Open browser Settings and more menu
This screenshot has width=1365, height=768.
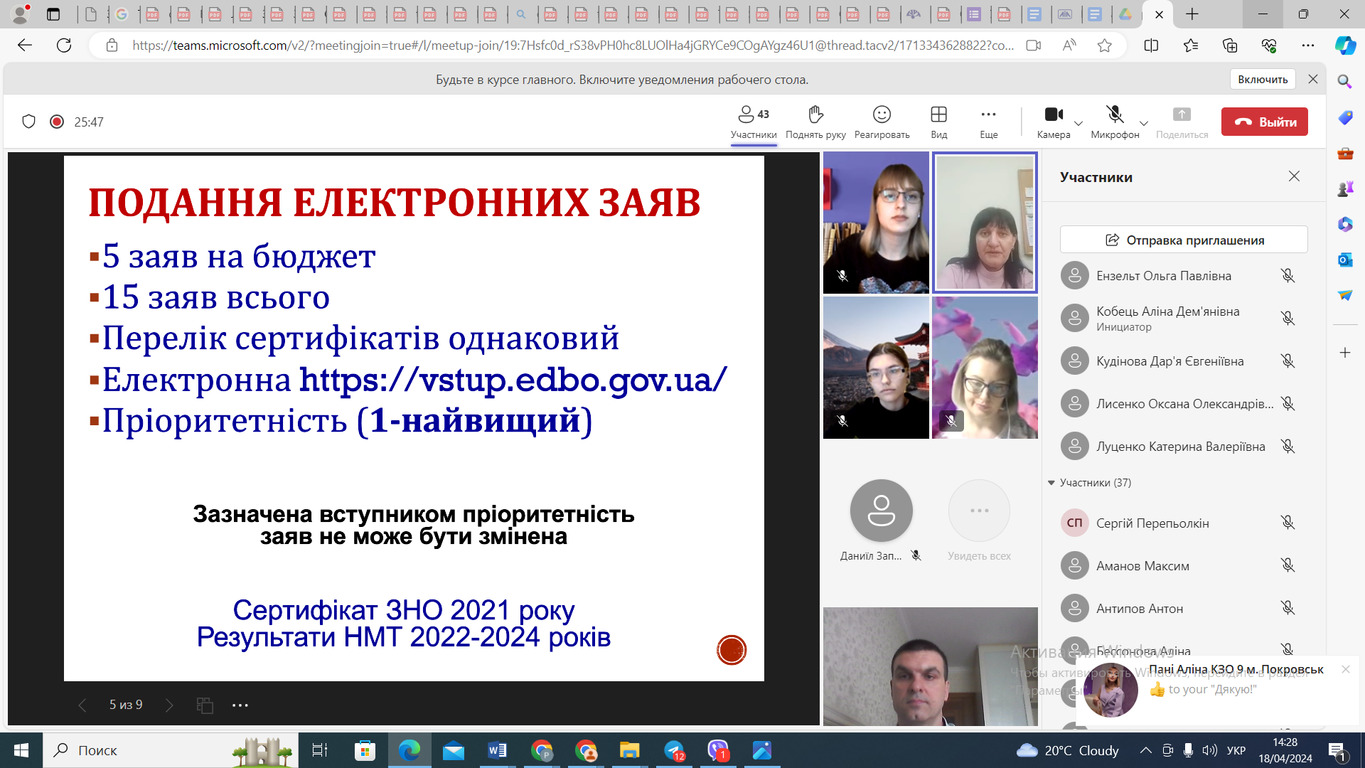[1308, 45]
